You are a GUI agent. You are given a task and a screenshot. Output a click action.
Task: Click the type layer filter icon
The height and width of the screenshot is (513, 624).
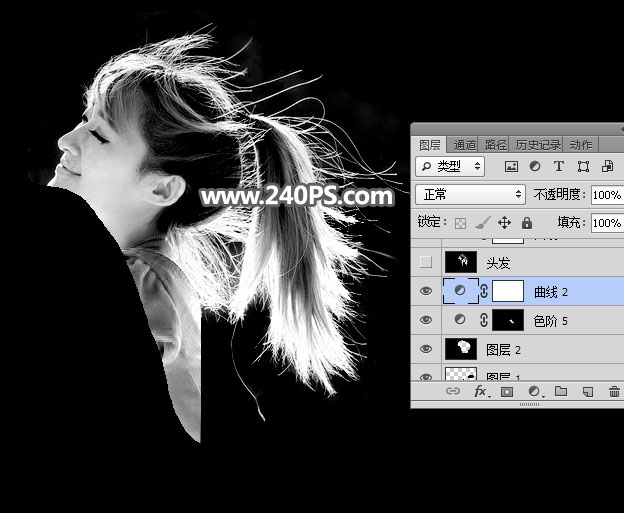click(559, 166)
